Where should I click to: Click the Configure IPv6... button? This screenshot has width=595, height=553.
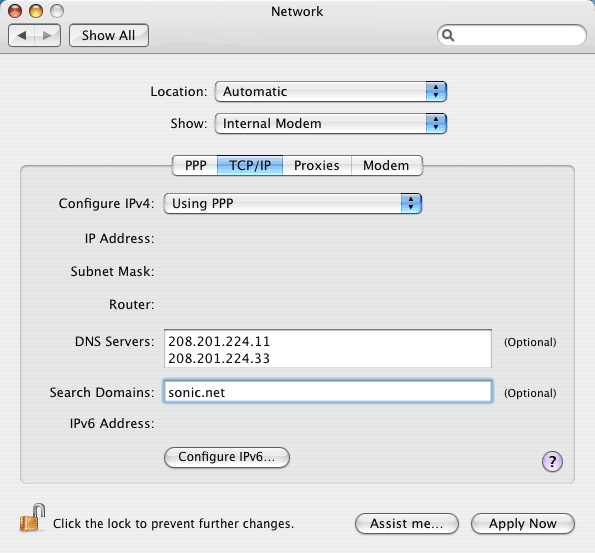click(227, 457)
